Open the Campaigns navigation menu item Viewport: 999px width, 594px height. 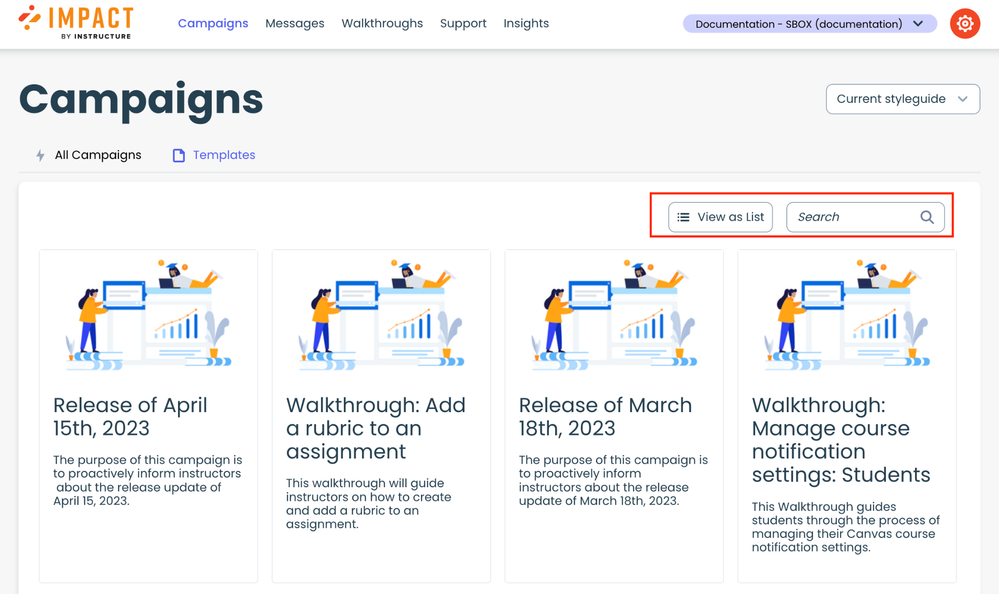(x=213, y=23)
